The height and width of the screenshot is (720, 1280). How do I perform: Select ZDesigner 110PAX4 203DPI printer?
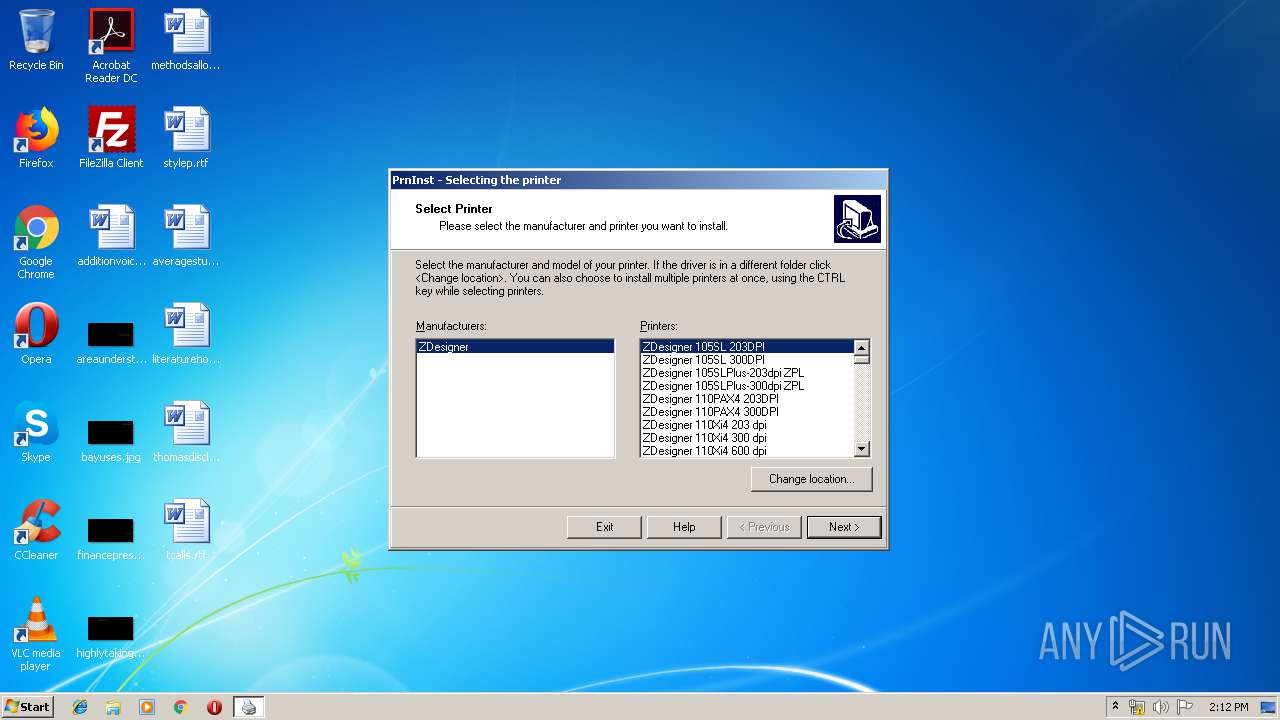coord(746,399)
